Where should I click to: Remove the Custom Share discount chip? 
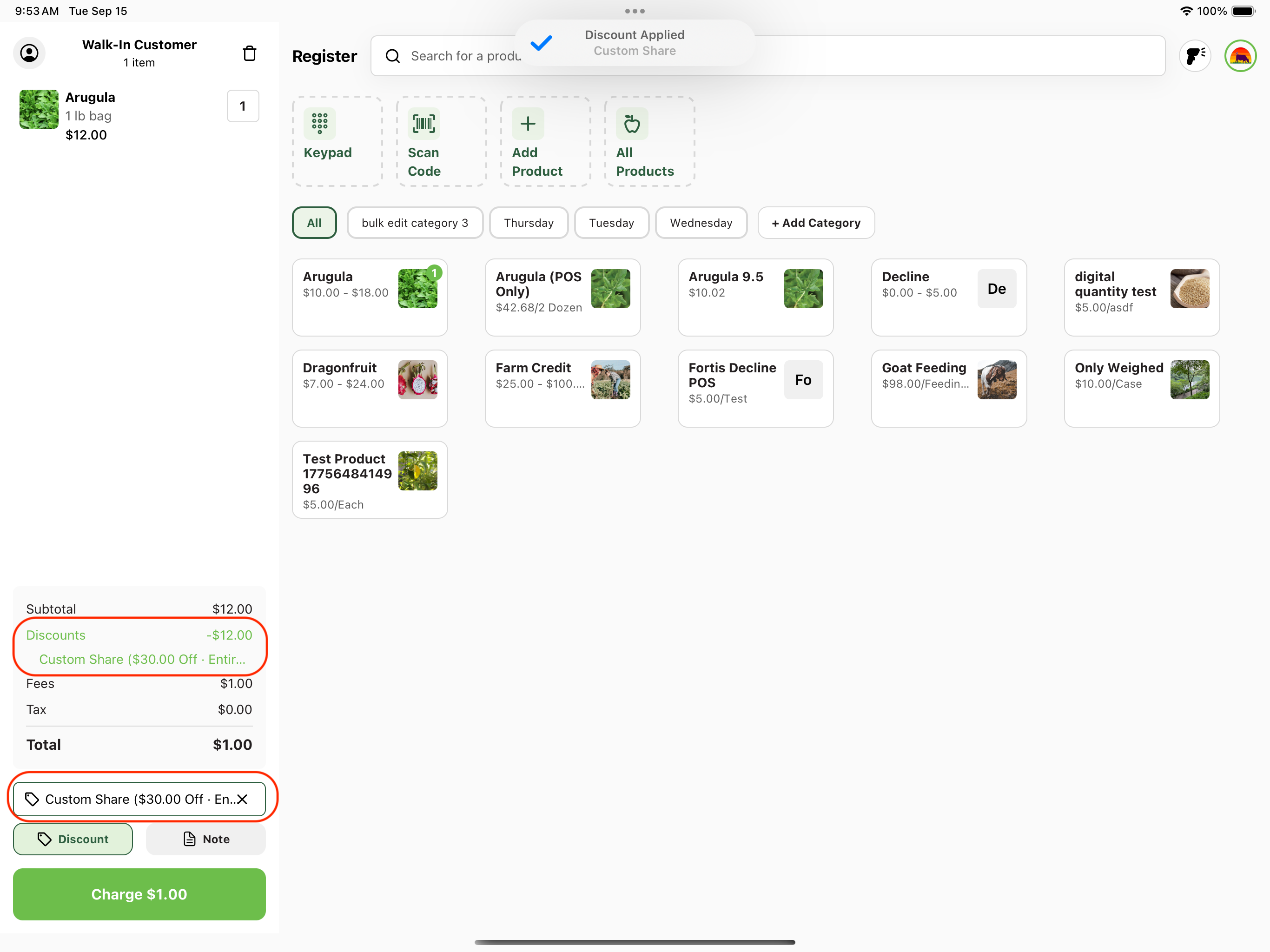[x=242, y=799]
